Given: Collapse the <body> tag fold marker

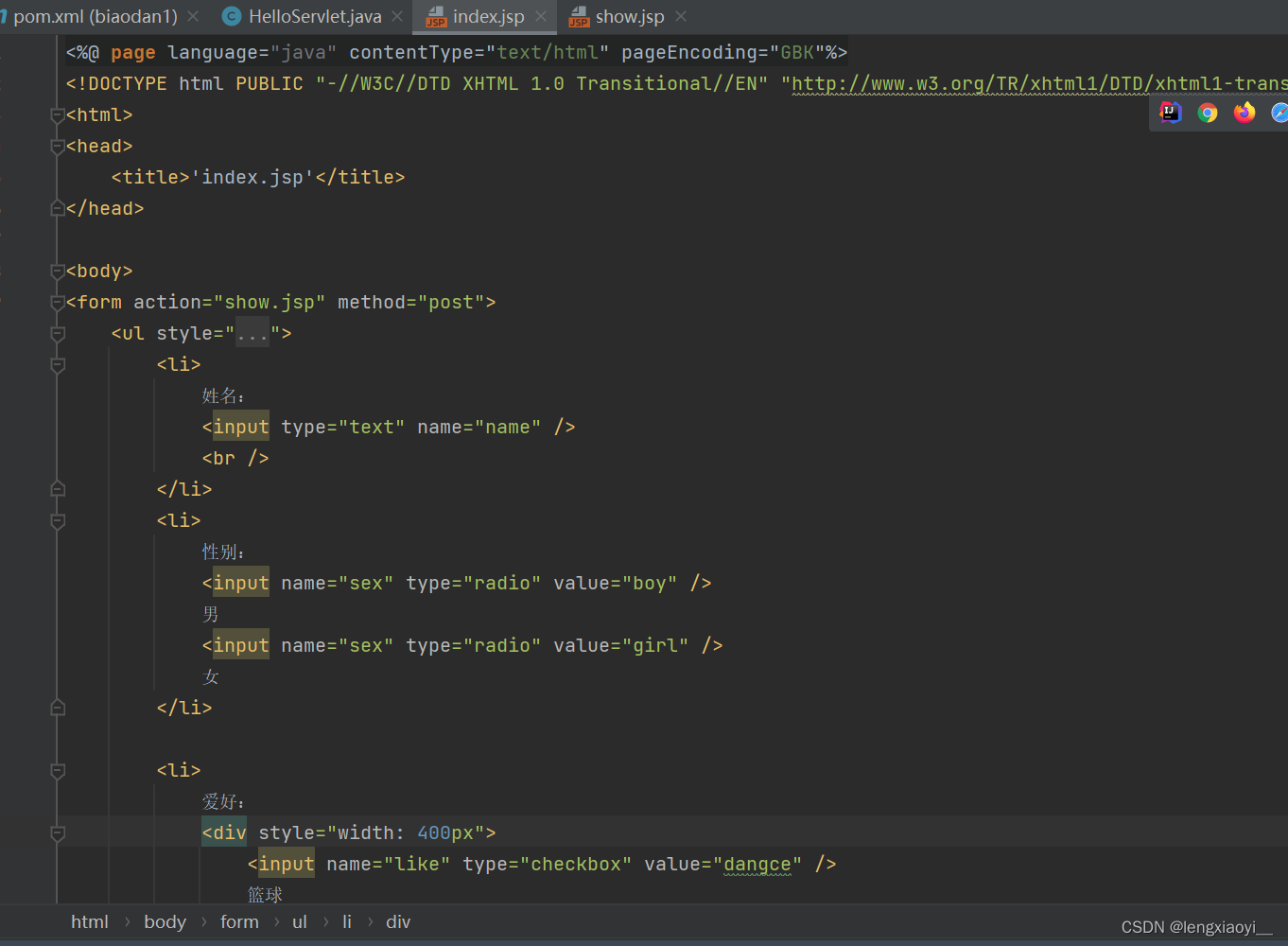Looking at the screenshot, I should click(x=57, y=271).
